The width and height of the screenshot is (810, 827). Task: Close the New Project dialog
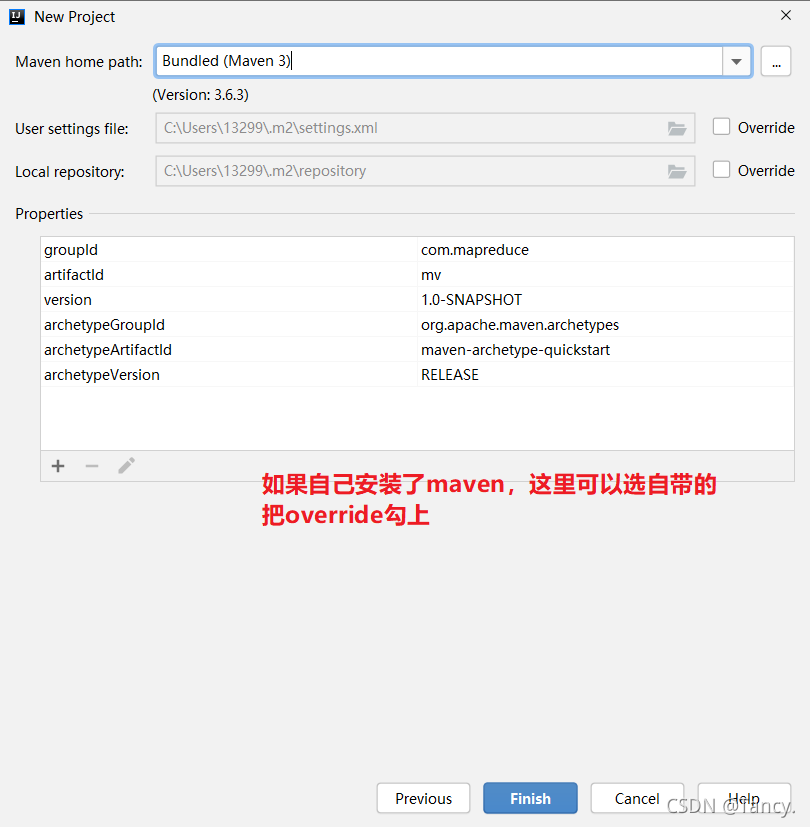point(786,15)
